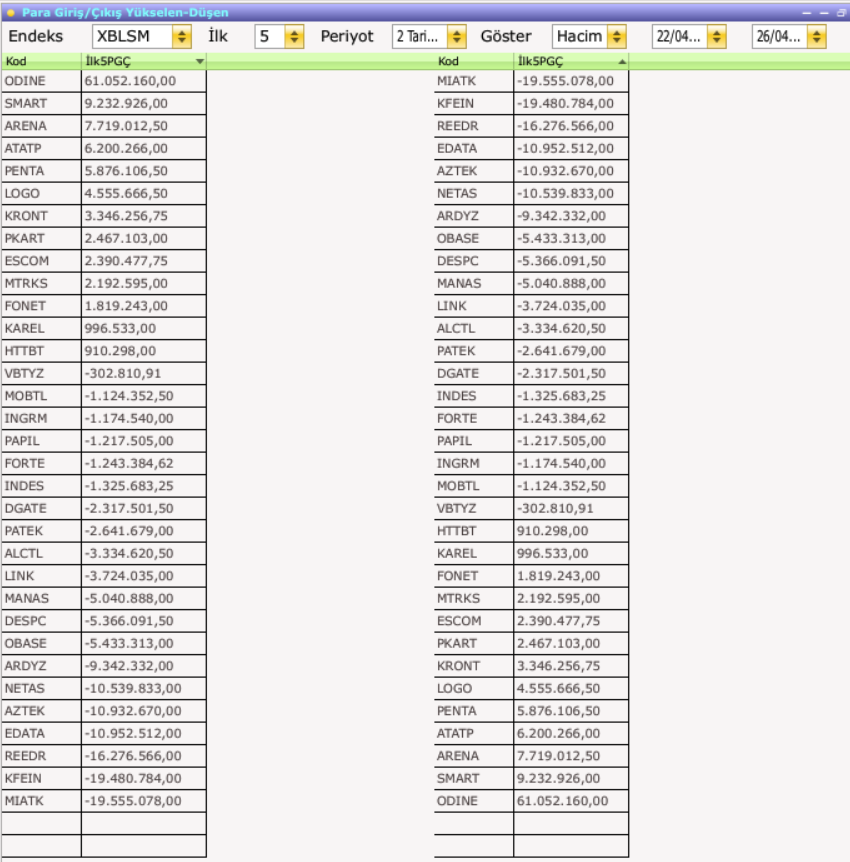
Task: Click the yellow dot icon in title bar
Action: pyautogui.click(x=10, y=12)
